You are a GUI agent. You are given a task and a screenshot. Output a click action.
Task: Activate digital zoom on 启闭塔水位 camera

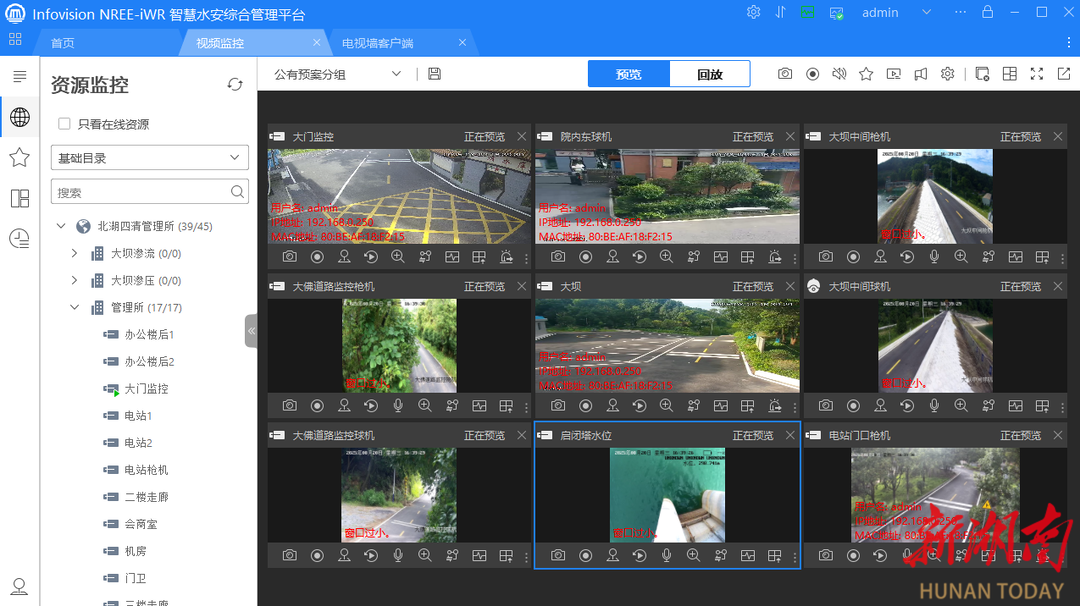[x=694, y=555]
